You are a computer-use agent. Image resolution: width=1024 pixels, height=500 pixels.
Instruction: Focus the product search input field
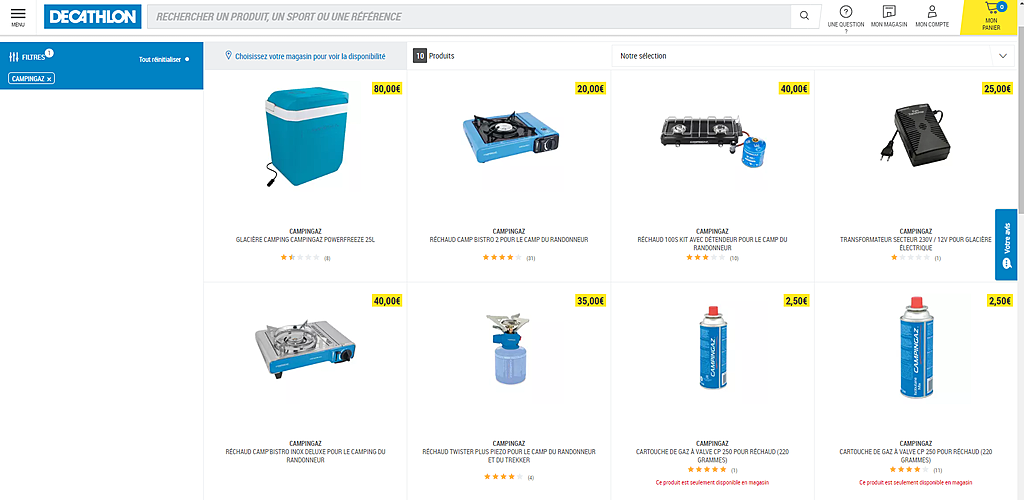469,16
